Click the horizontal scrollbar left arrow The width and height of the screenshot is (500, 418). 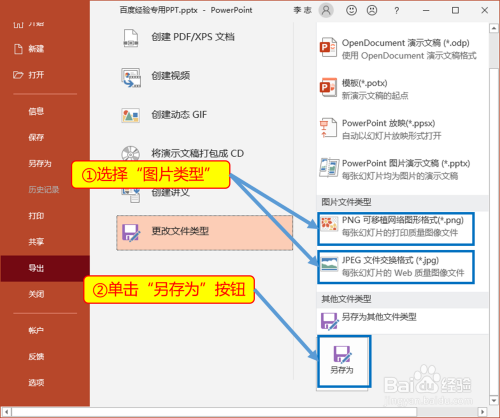[7, 412]
